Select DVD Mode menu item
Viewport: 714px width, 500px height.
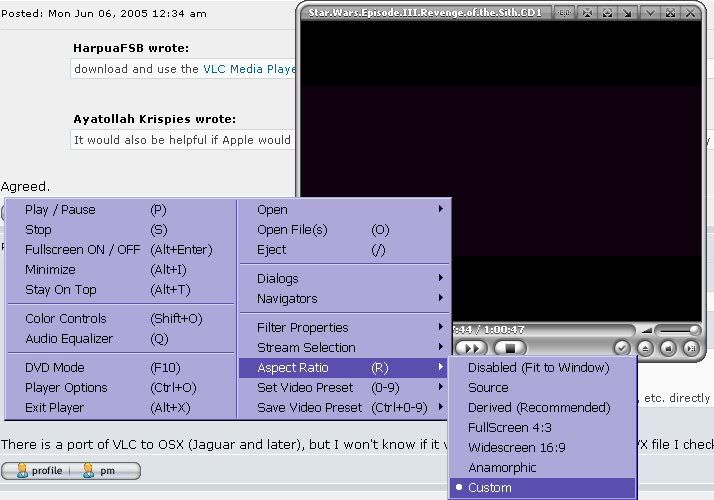pyautogui.click(x=121, y=367)
